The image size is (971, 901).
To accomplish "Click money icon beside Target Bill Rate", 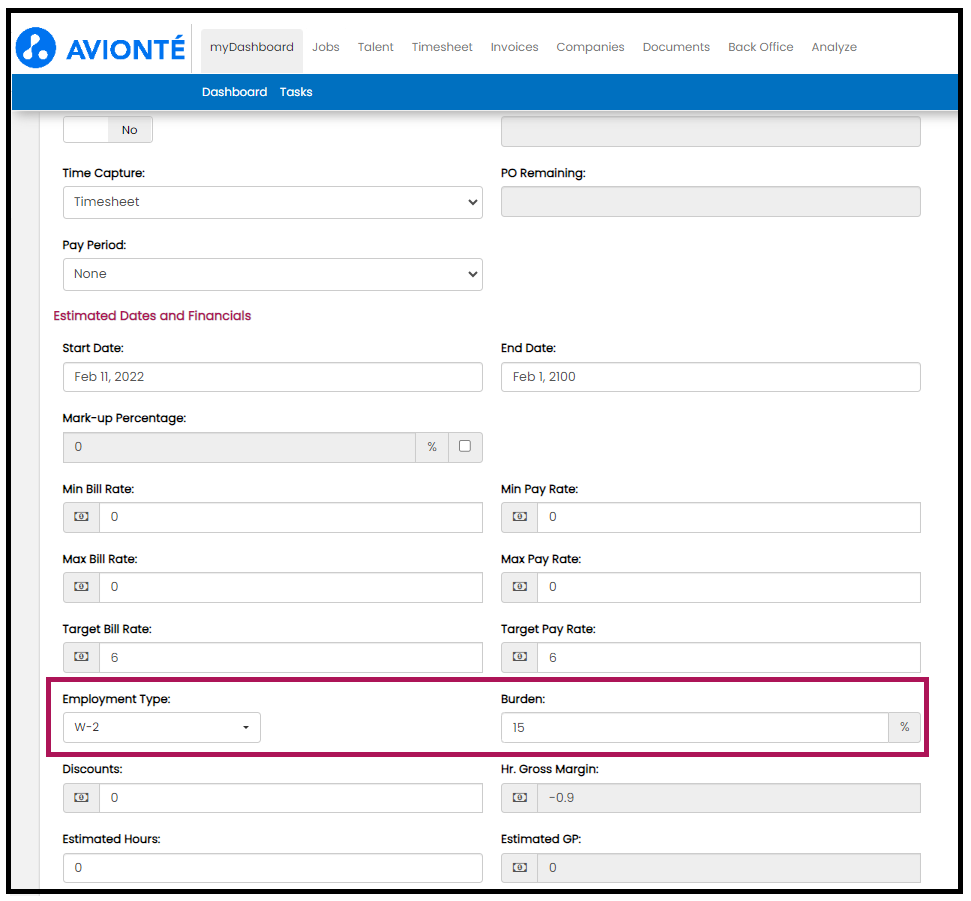I will click(x=81, y=657).
